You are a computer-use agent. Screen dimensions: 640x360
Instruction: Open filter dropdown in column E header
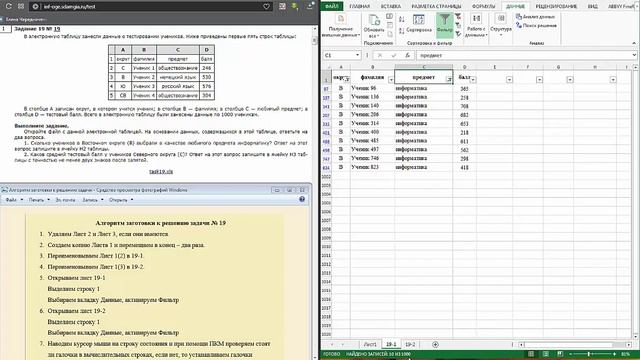[509, 80]
